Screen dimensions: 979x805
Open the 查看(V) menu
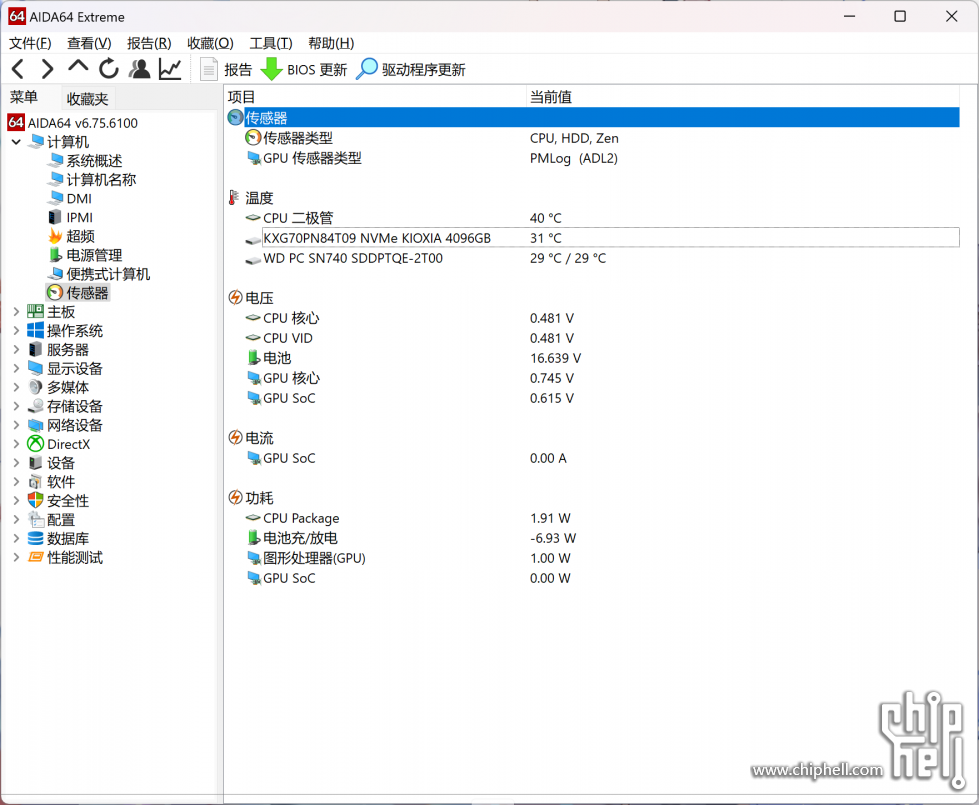click(x=89, y=43)
